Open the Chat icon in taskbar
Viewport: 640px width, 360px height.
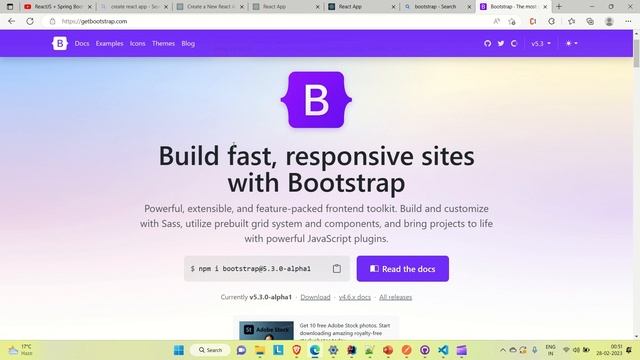tap(242, 350)
